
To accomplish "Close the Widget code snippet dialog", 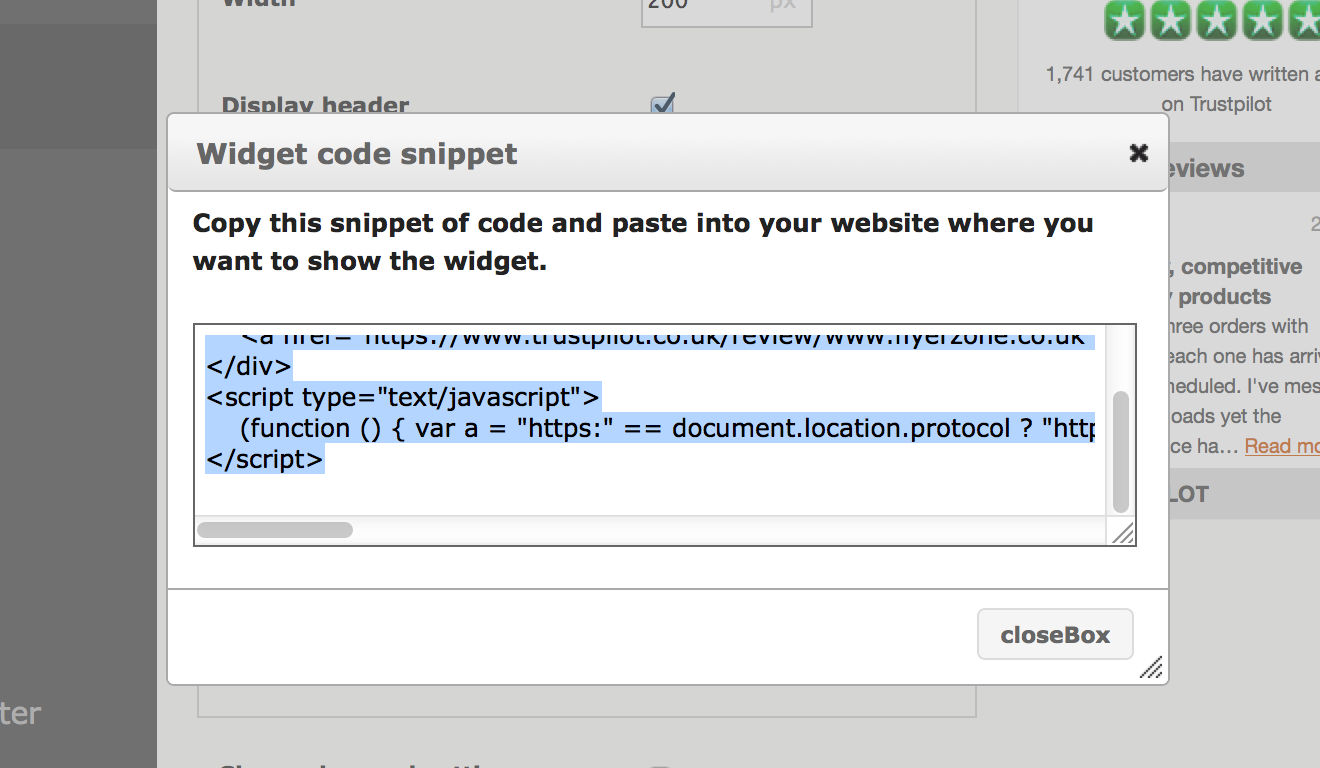I will click(x=1138, y=153).
